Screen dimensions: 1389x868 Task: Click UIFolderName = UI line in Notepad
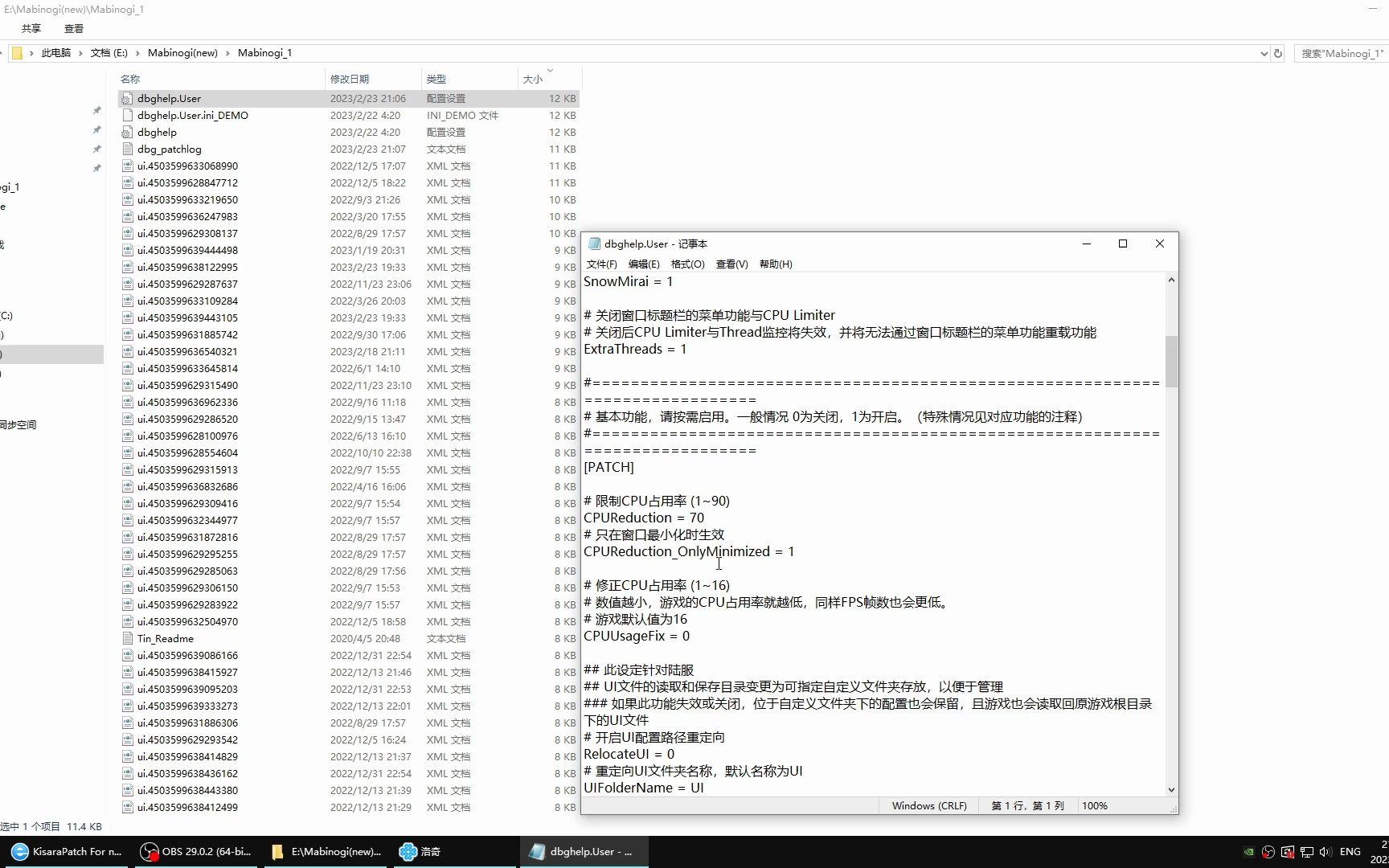pos(644,788)
